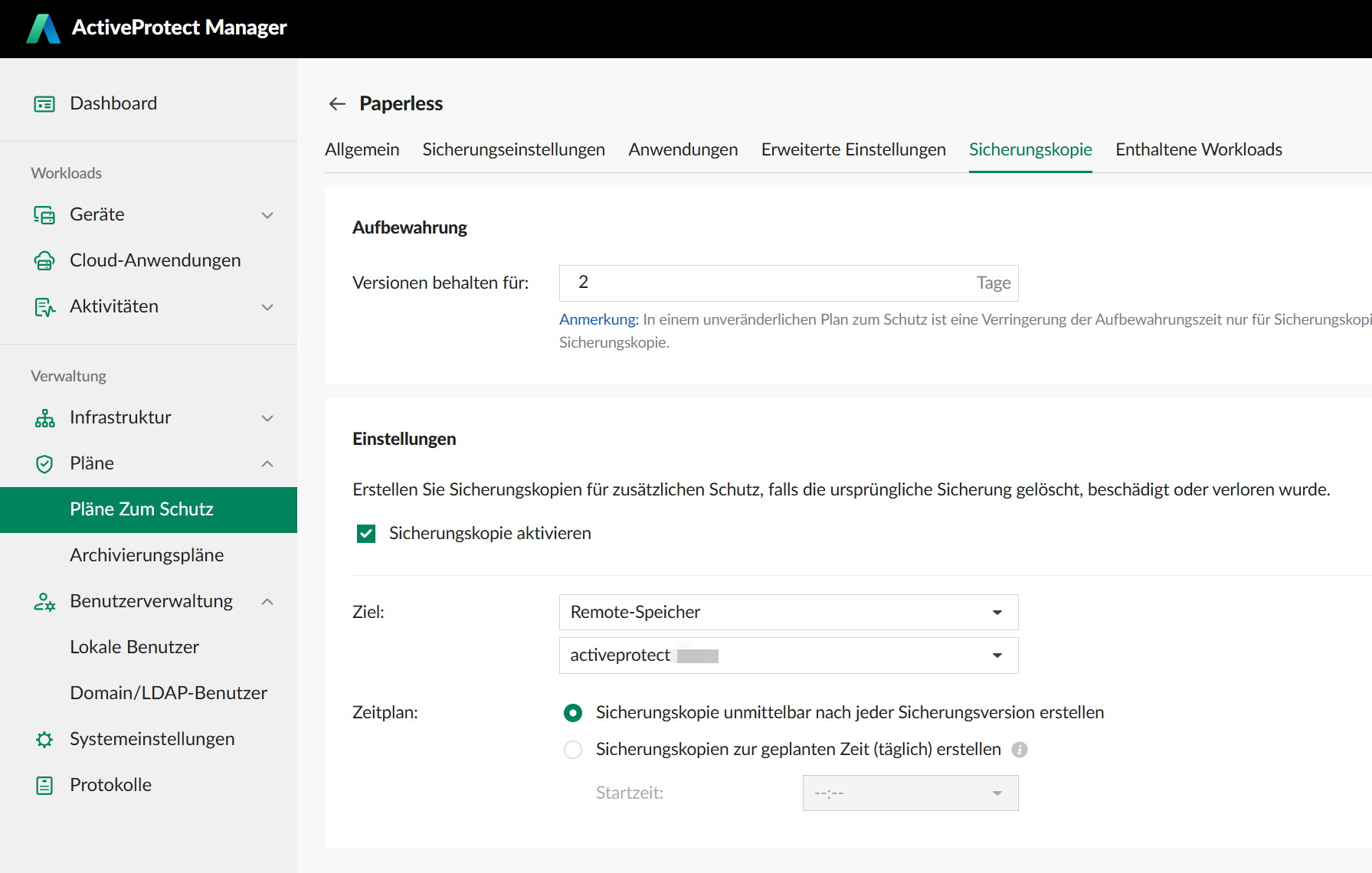Click the Infrastruktur network icon
1372x873 pixels.
click(44, 418)
